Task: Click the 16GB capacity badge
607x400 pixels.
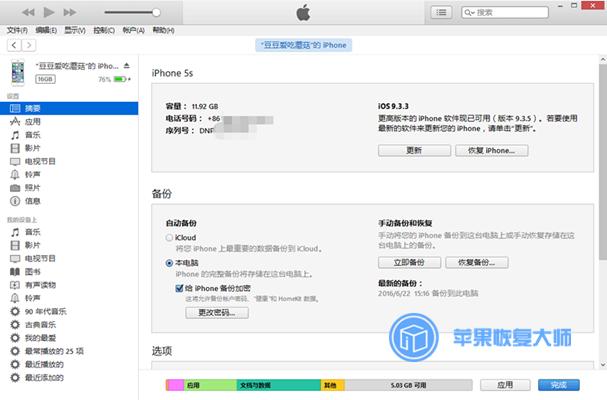Action: click(45, 79)
